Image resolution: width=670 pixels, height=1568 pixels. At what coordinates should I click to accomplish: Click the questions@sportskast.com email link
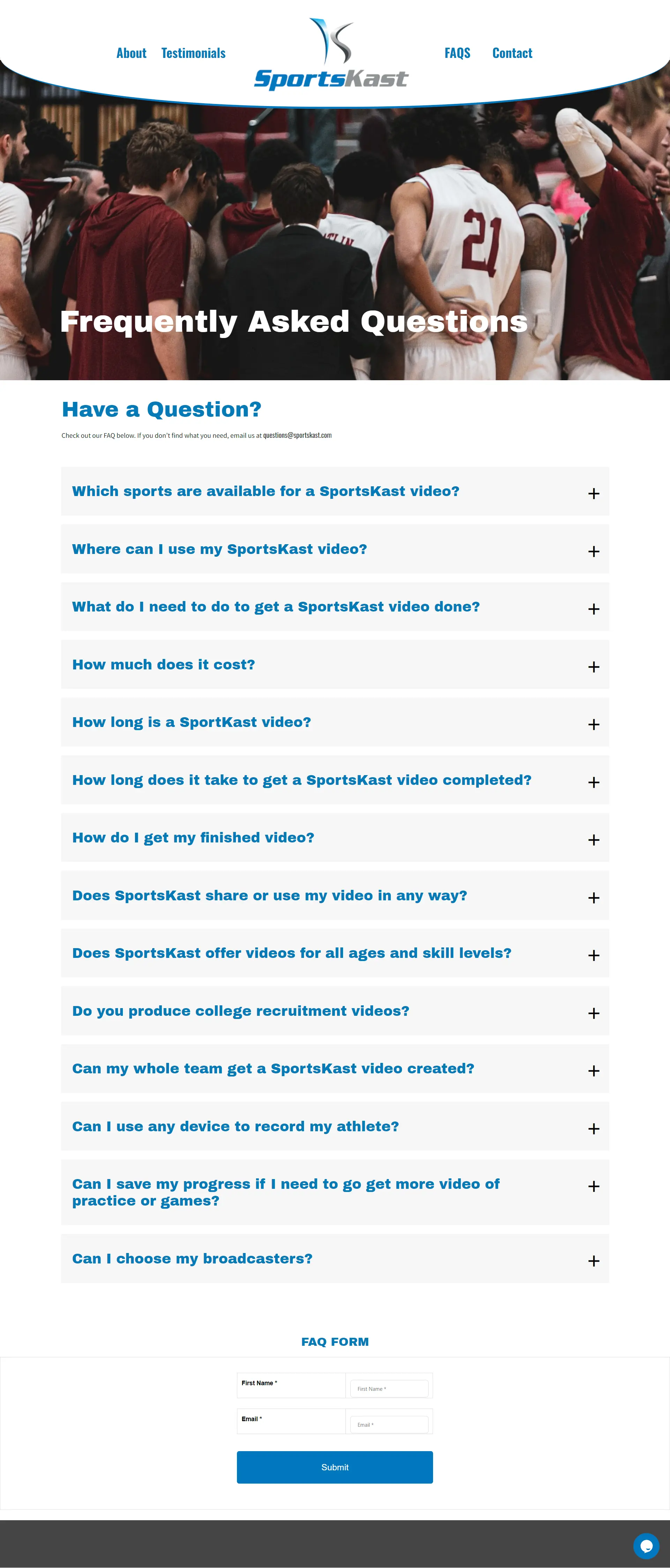click(x=297, y=435)
